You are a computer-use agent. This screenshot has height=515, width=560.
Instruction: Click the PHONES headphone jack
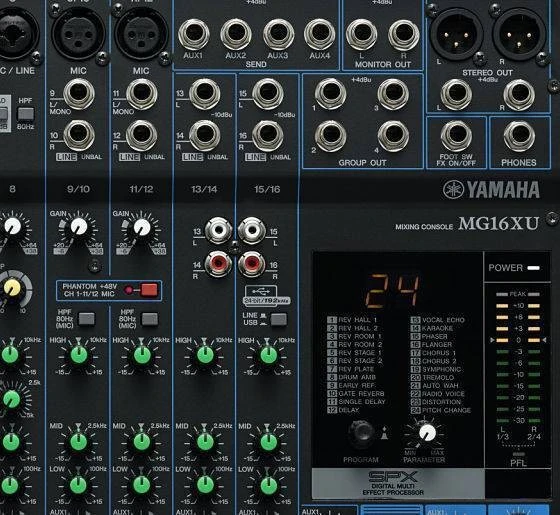point(519,136)
